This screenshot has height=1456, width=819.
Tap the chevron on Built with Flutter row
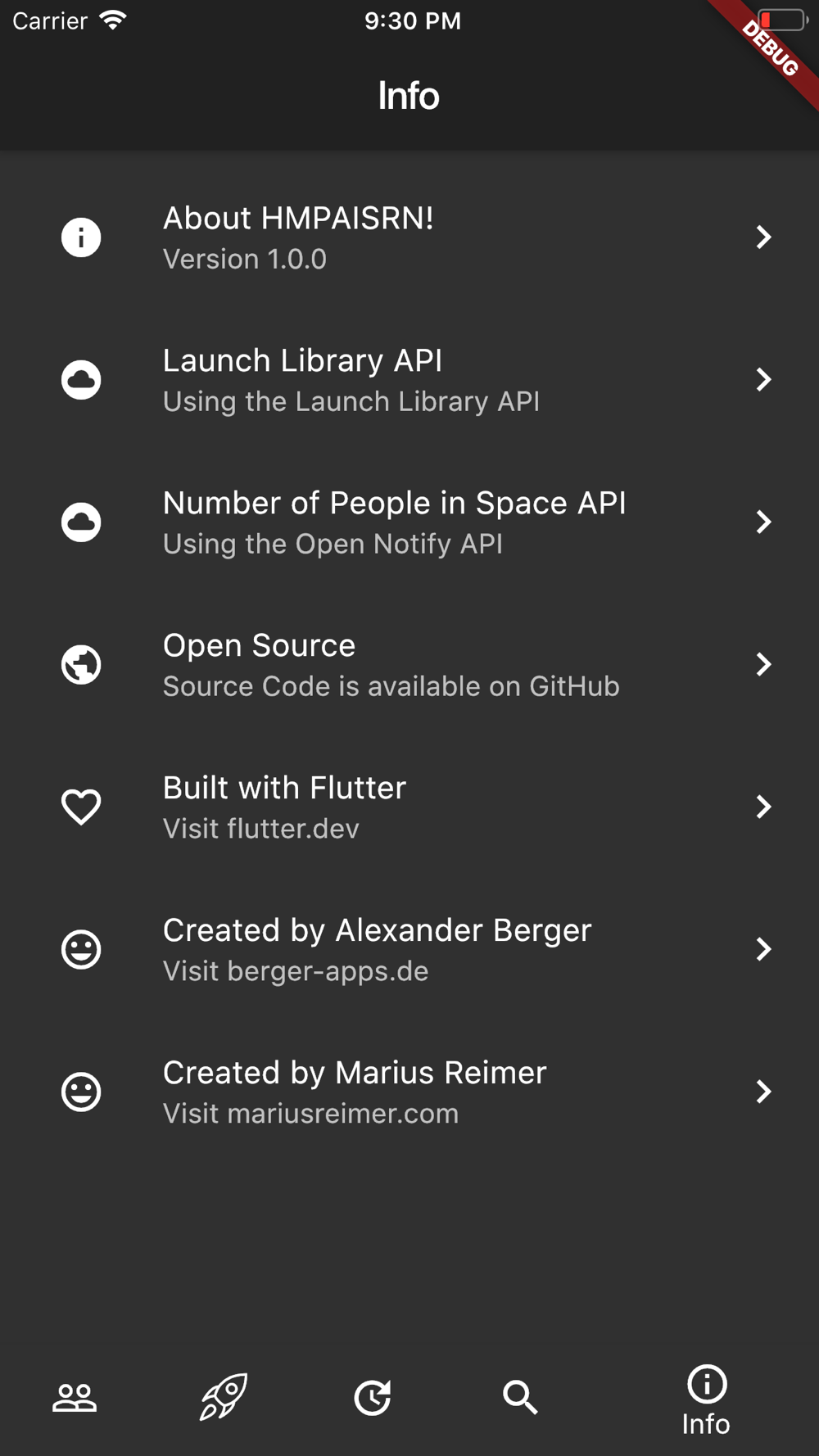coord(763,807)
